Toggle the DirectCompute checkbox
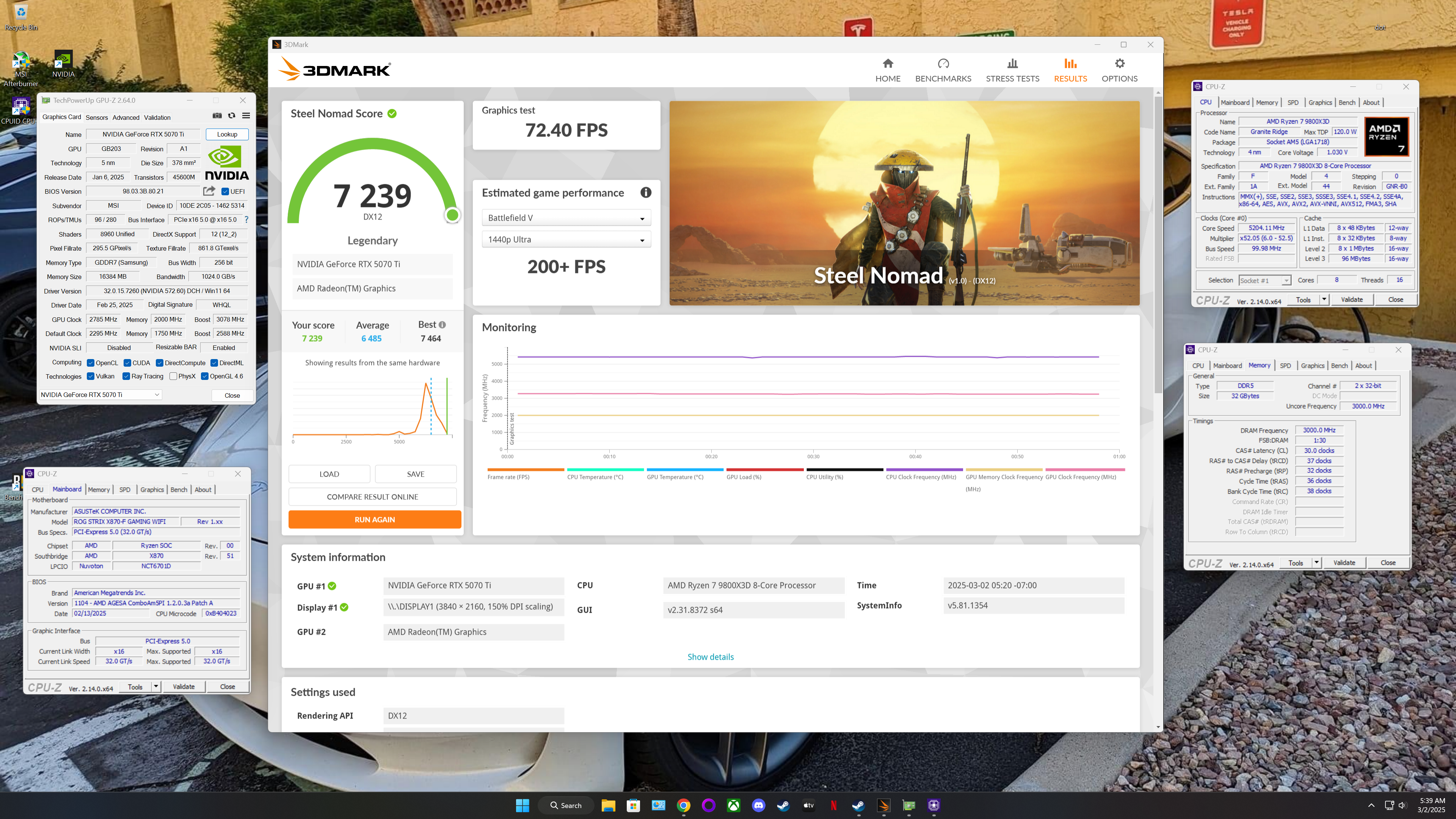 [x=159, y=363]
